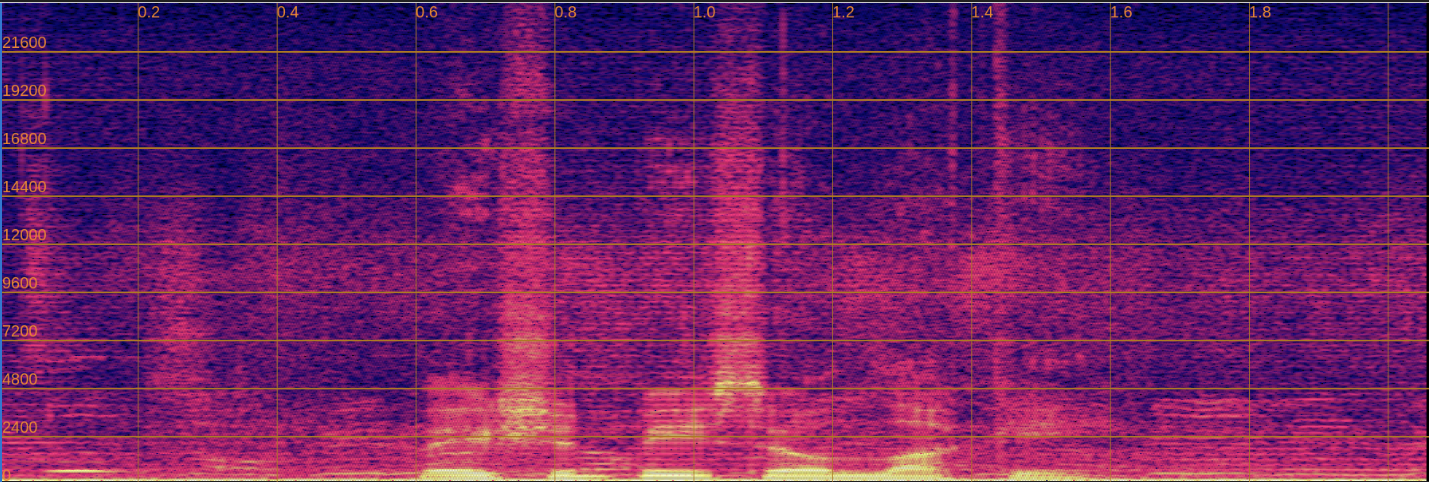Click the 2400 frequency axis label
Viewport: 1429px width, 482px height.
[20, 427]
